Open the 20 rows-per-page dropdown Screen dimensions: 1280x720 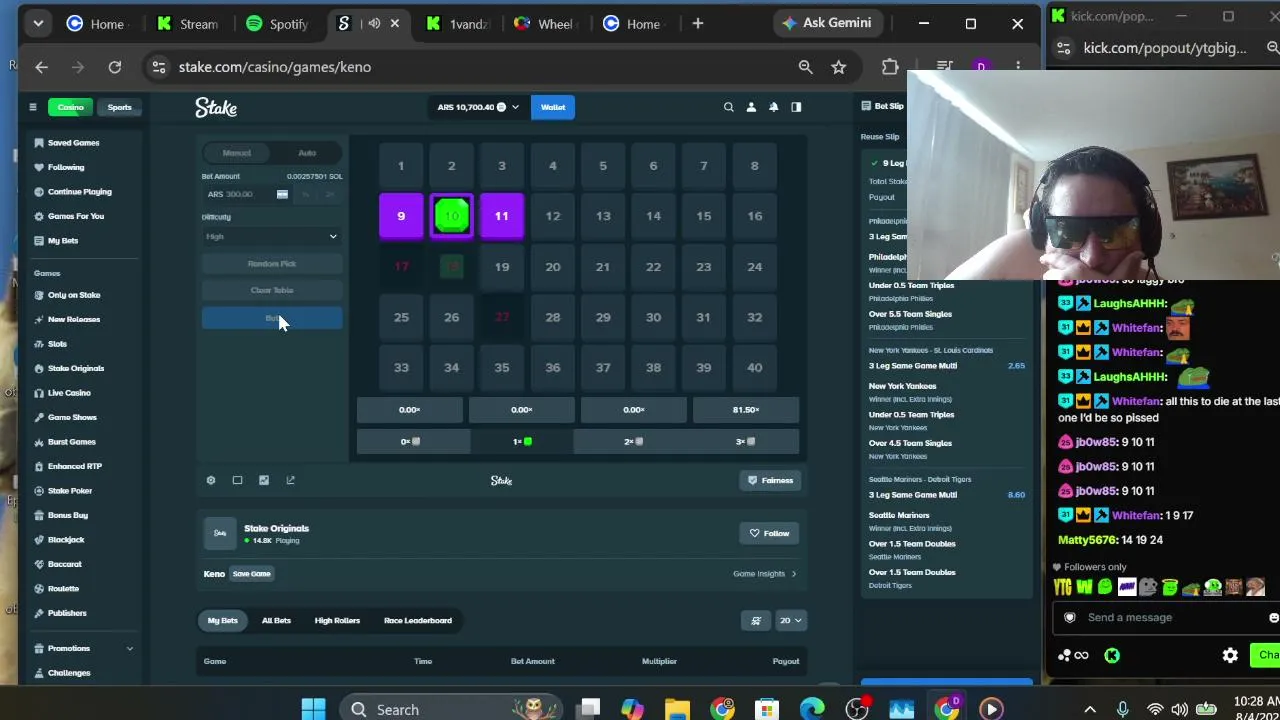coord(790,621)
